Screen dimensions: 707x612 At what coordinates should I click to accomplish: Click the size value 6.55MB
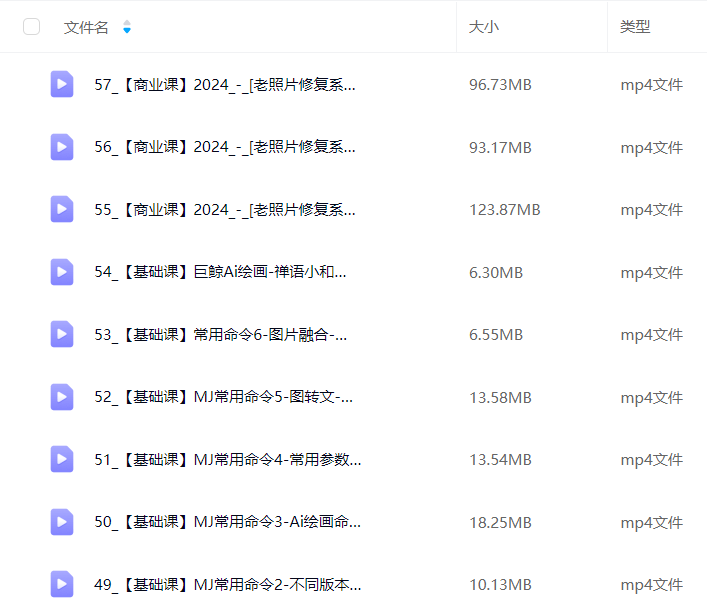[x=496, y=335]
